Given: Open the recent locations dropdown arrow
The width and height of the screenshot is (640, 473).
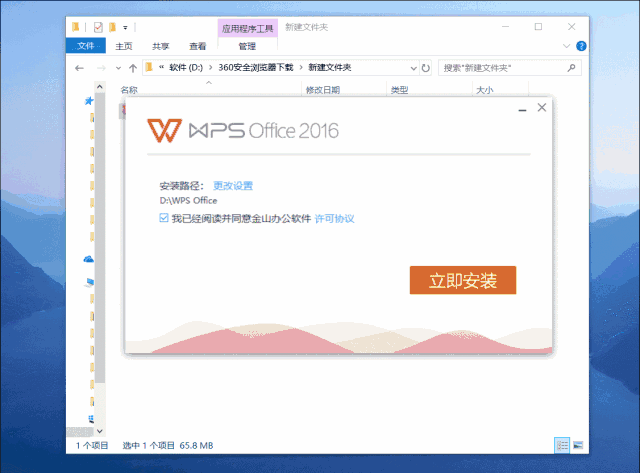Looking at the screenshot, I should click(x=118, y=68).
